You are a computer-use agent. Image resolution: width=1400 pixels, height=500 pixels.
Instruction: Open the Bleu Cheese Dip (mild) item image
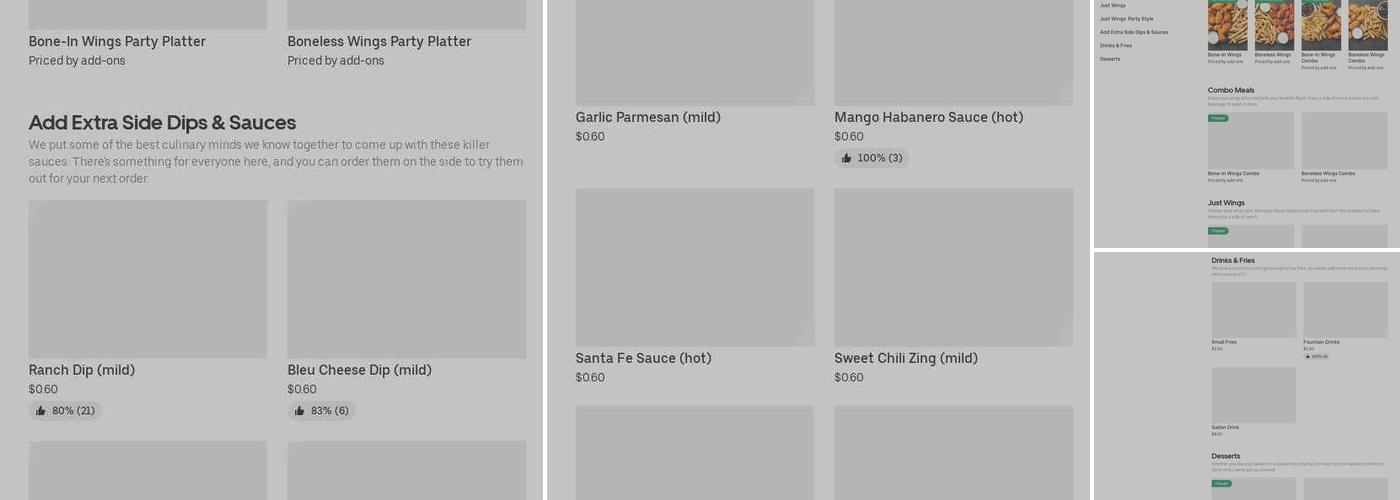point(407,279)
